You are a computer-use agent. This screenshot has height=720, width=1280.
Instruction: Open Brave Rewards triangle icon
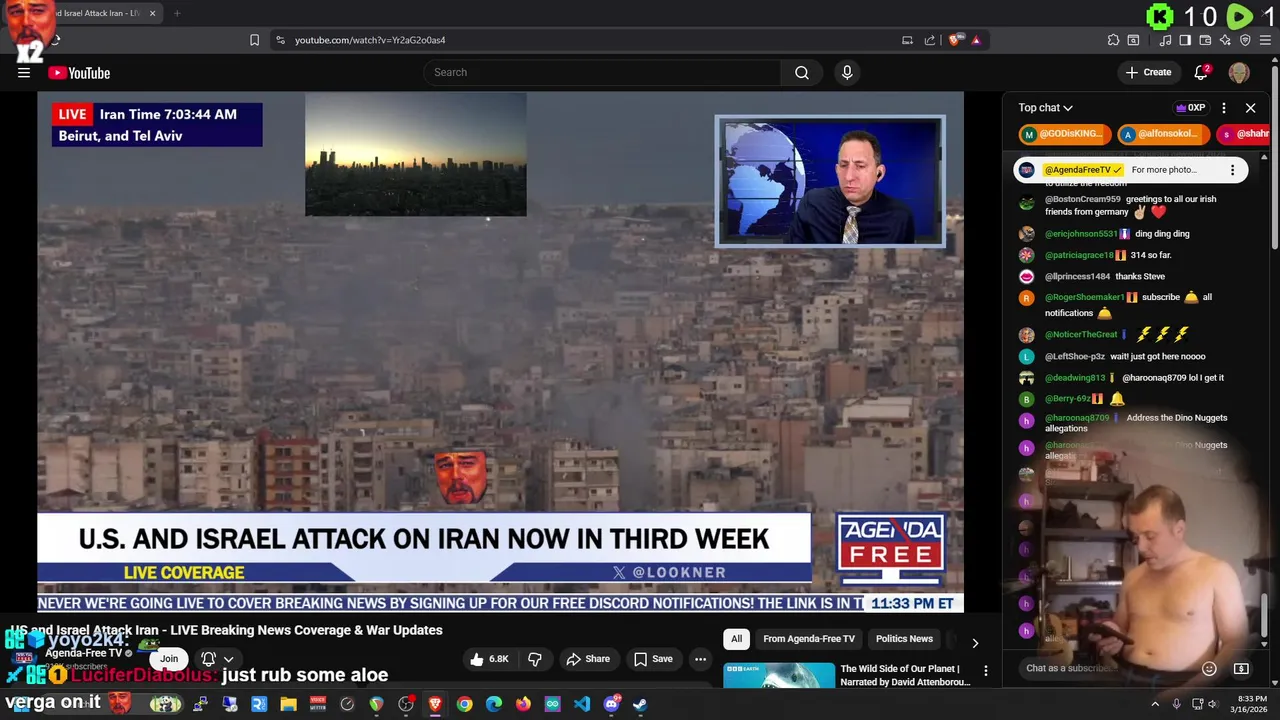point(976,40)
